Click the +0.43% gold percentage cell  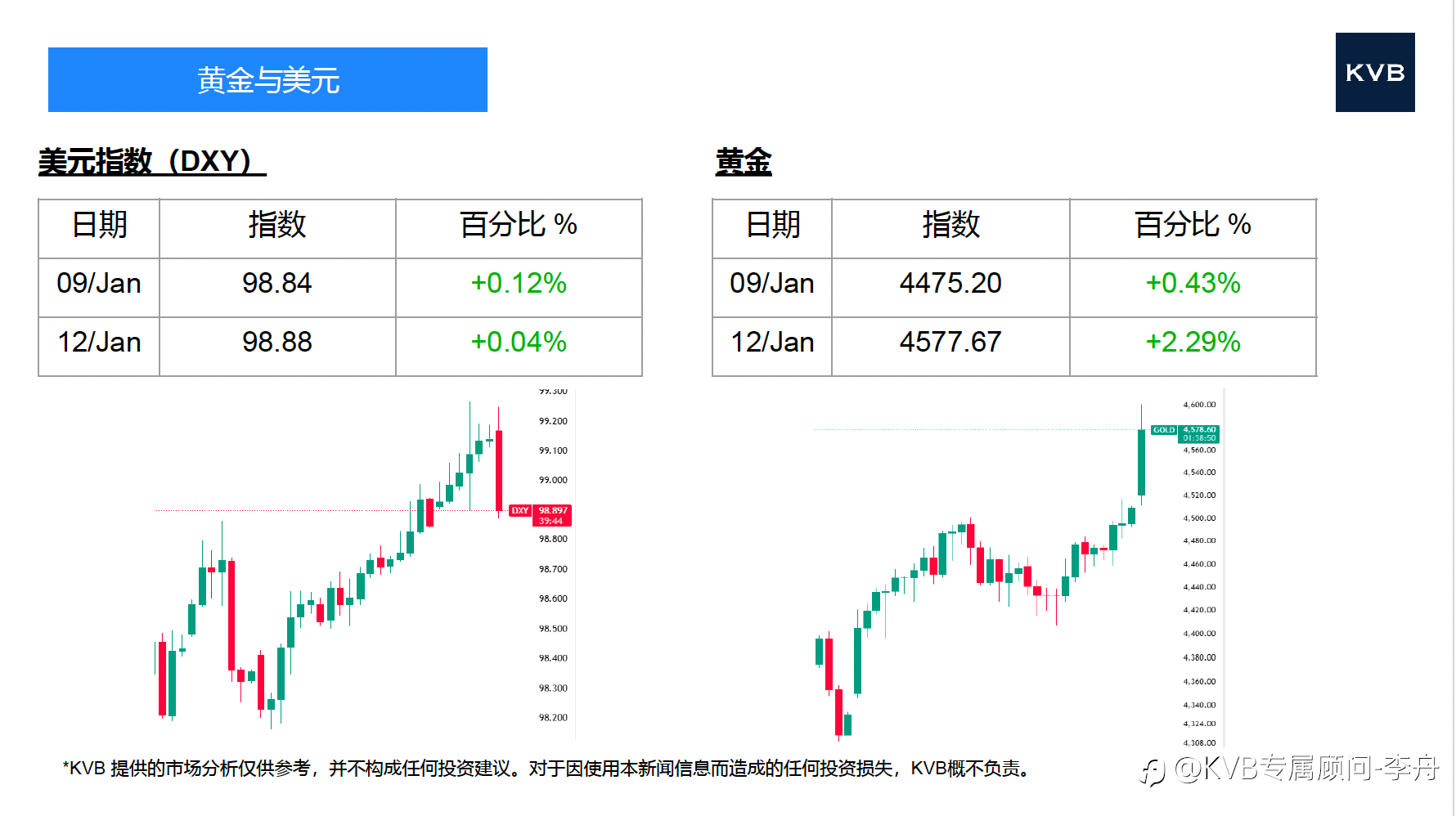1193,284
